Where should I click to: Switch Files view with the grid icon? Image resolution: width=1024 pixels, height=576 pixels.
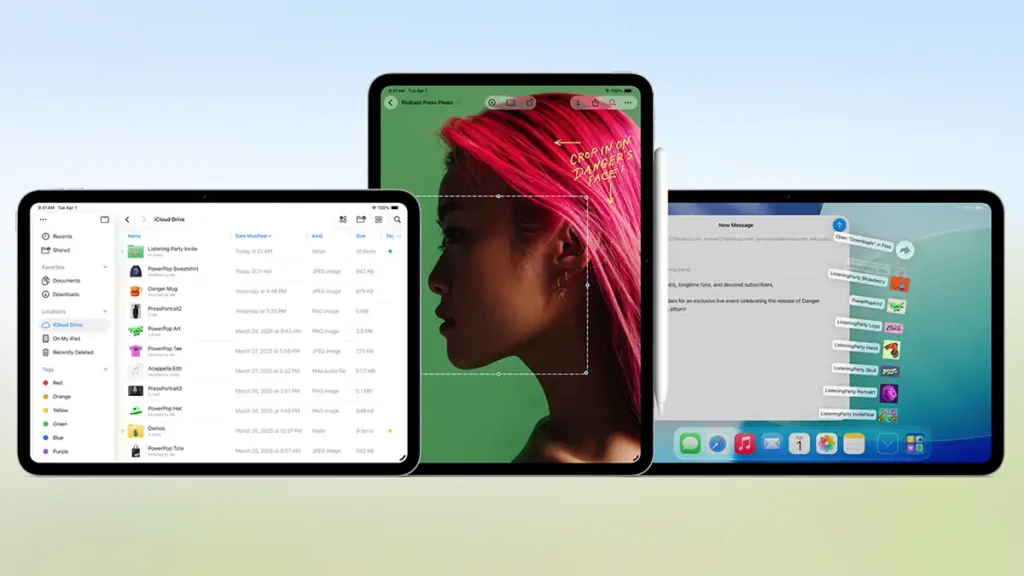point(378,219)
